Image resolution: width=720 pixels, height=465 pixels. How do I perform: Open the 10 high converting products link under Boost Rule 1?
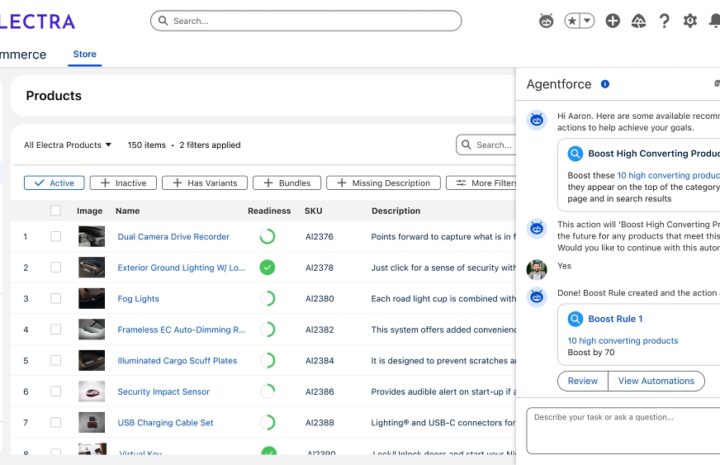click(623, 341)
